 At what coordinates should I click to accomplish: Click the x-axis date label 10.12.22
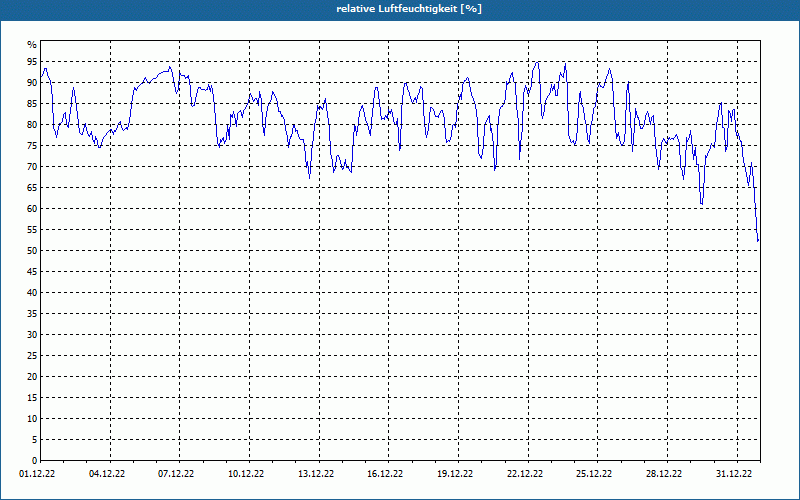pyautogui.click(x=246, y=474)
